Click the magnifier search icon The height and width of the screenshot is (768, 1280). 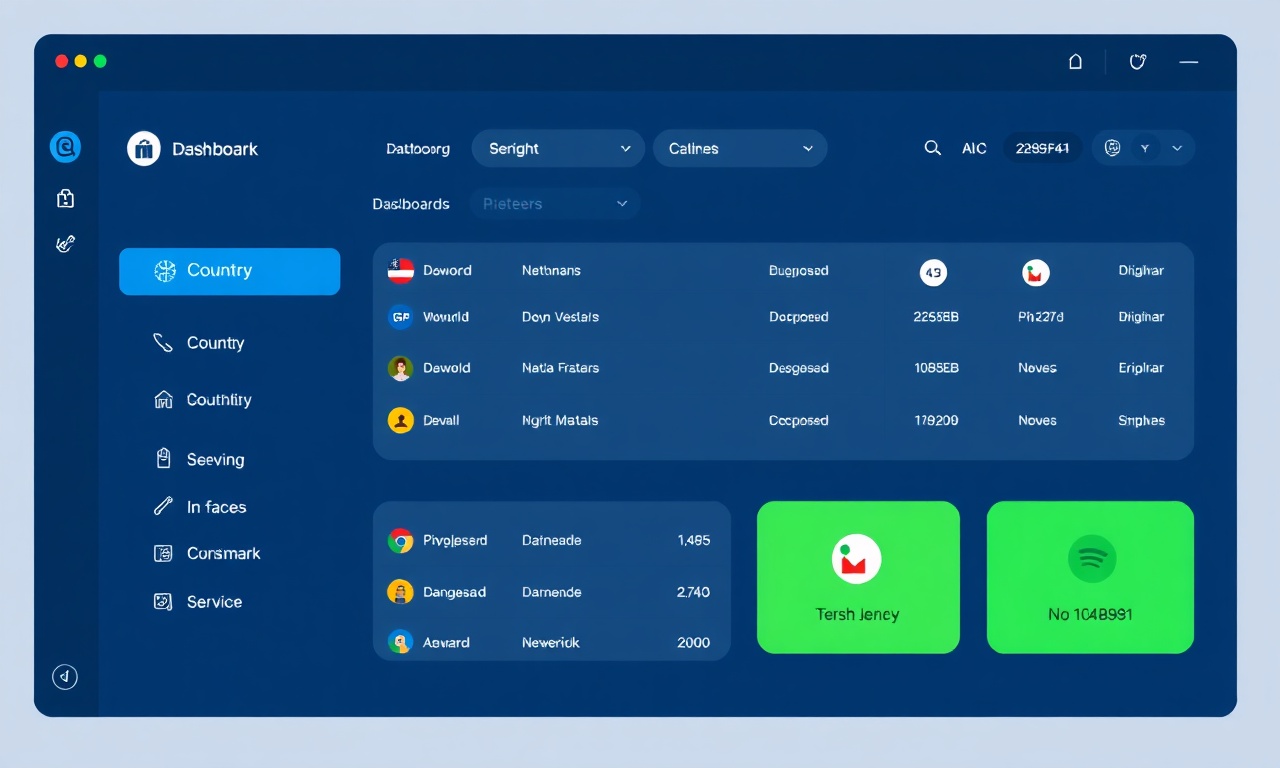point(932,148)
